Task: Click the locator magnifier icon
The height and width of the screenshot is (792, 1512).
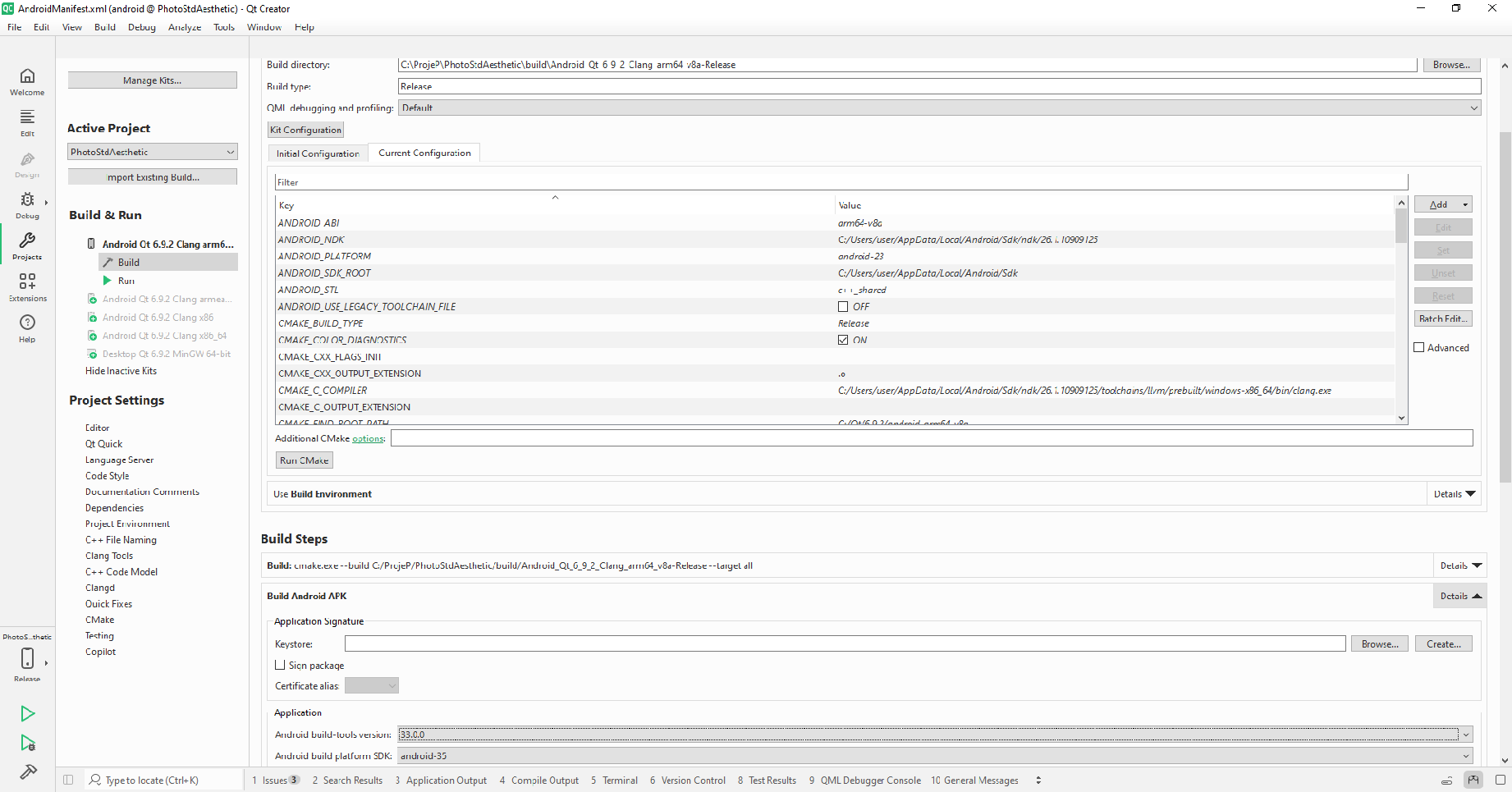Action: point(95,780)
